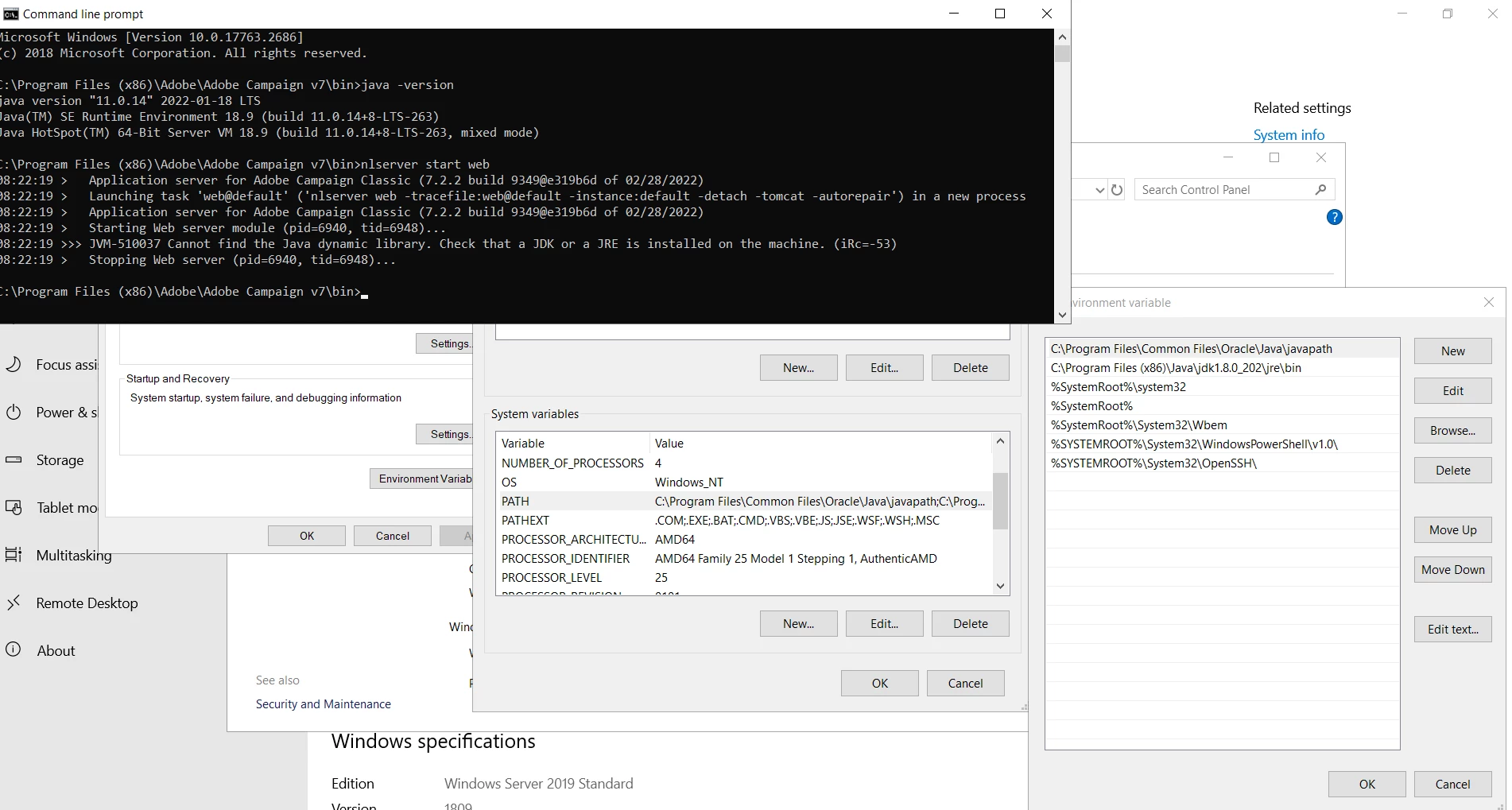Click the Value column header
This screenshot has width=1512, height=810.
[820, 443]
